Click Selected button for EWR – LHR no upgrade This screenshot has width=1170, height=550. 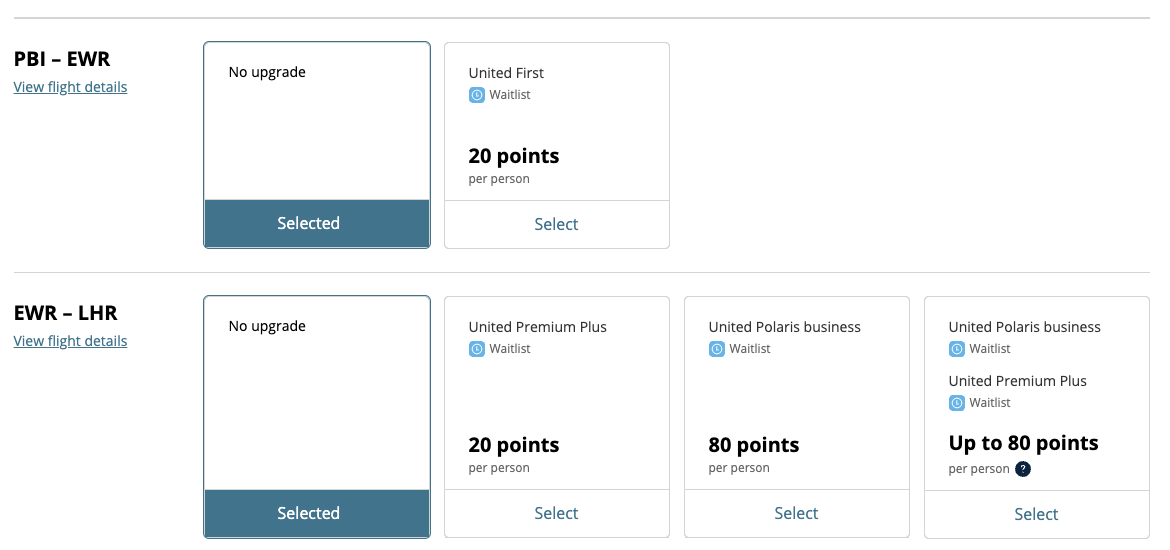(308, 513)
